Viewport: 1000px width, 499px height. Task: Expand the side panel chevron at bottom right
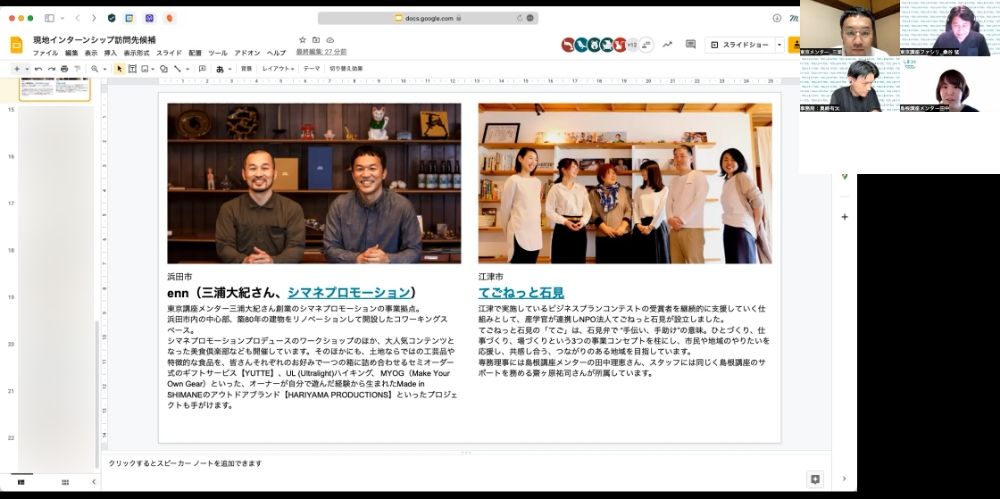[x=844, y=479]
